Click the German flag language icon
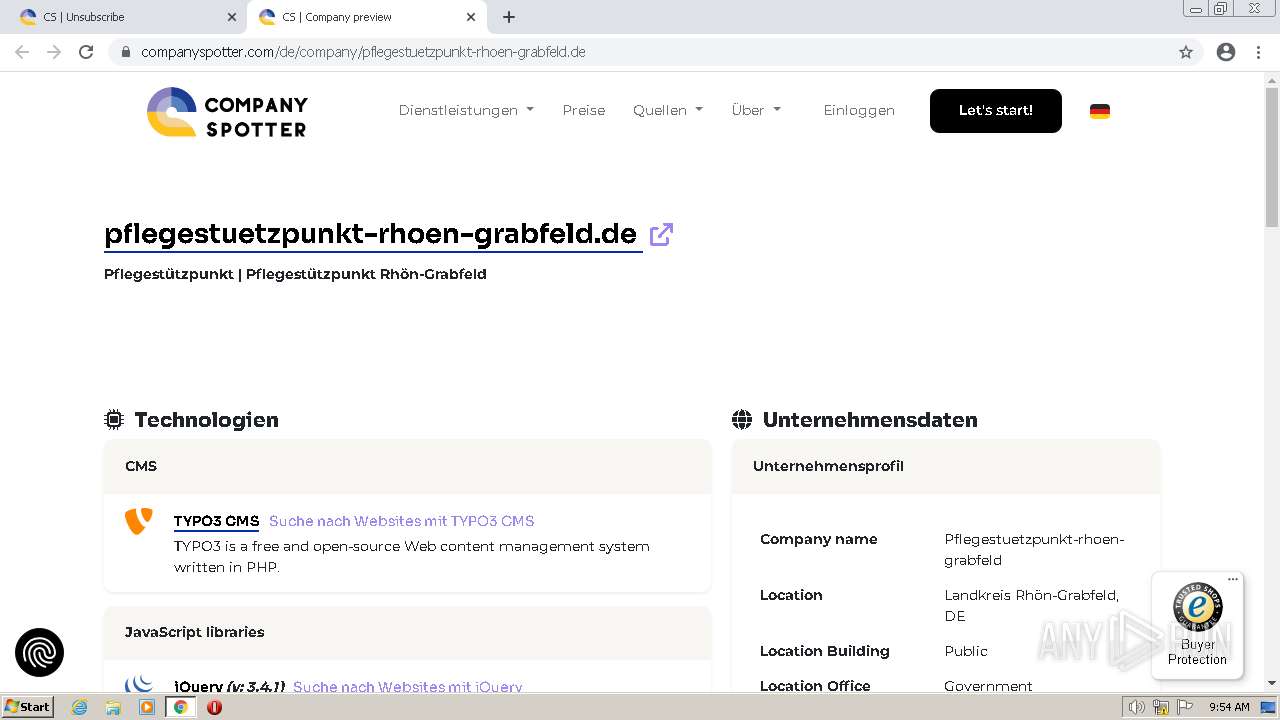This screenshot has width=1280, height=720. 1099,111
